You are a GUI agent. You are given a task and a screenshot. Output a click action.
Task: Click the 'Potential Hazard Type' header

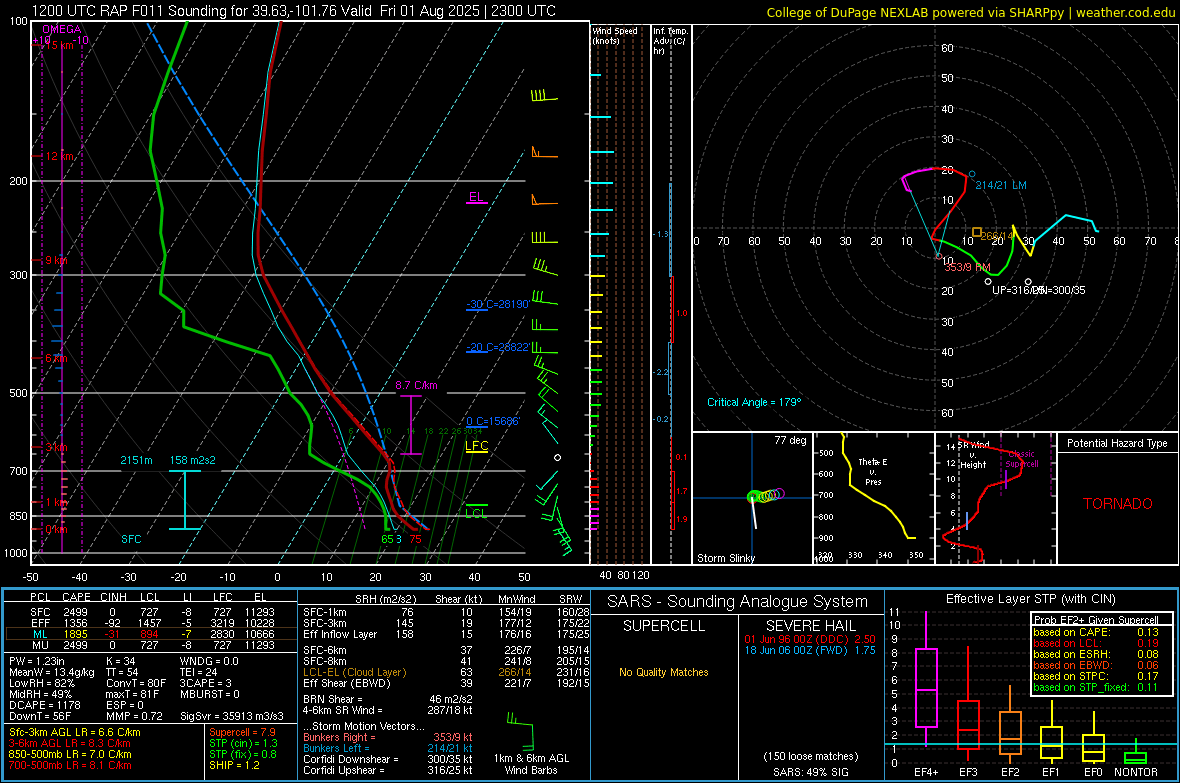click(1117, 443)
